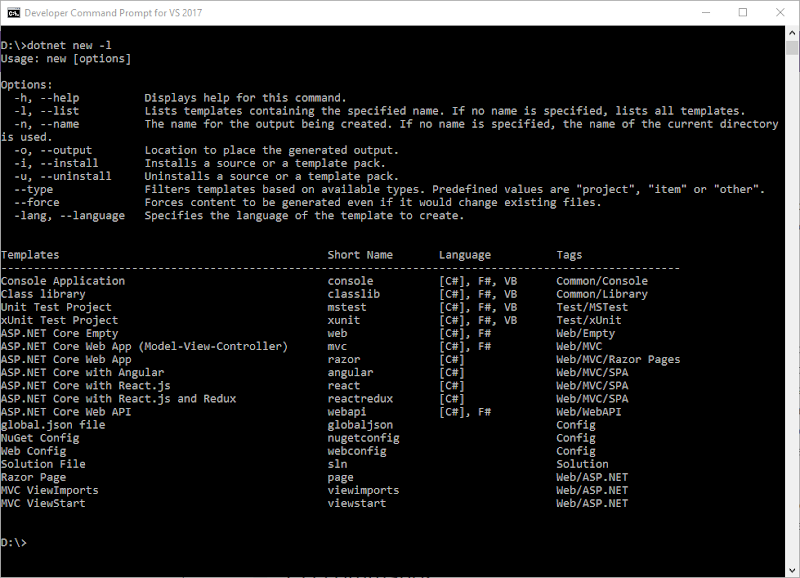
Task: Click the scrollbar up arrow
Action: click(792, 33)
